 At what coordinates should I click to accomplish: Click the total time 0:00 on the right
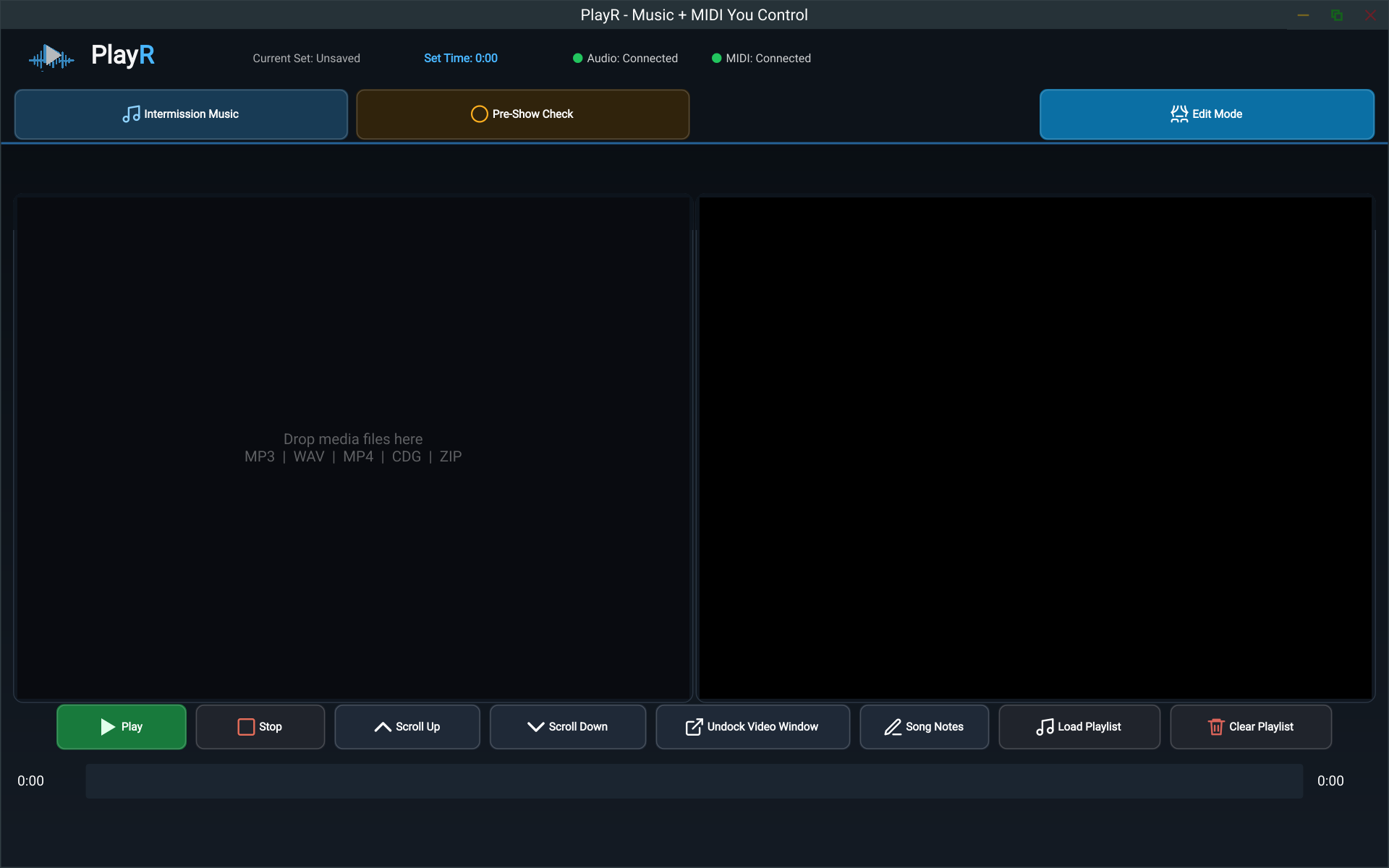1330,781
